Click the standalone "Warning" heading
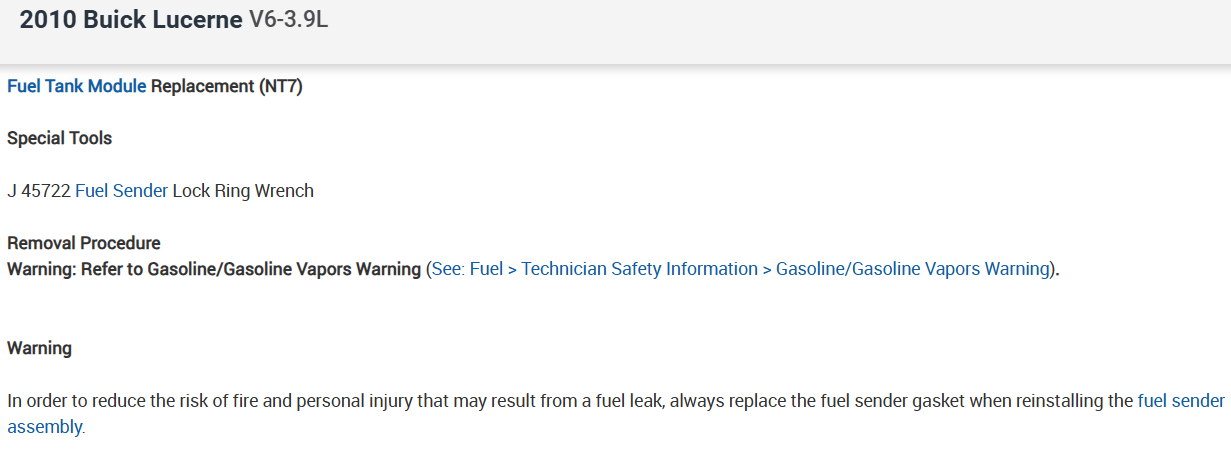Image resolution: width=1231 pixels, height=466 pixels. pos(39,348)
